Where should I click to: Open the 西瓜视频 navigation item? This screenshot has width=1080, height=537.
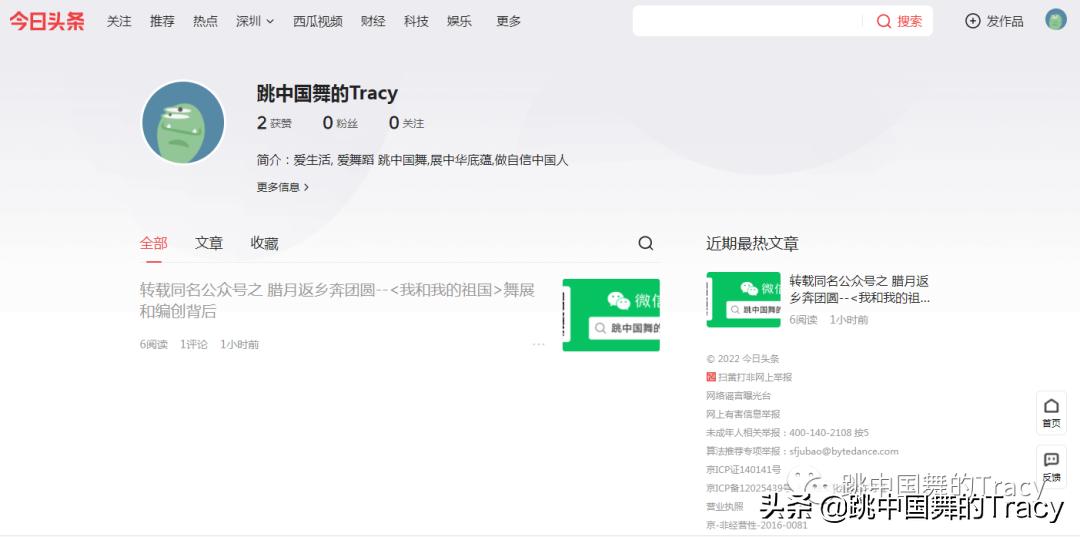318,21
